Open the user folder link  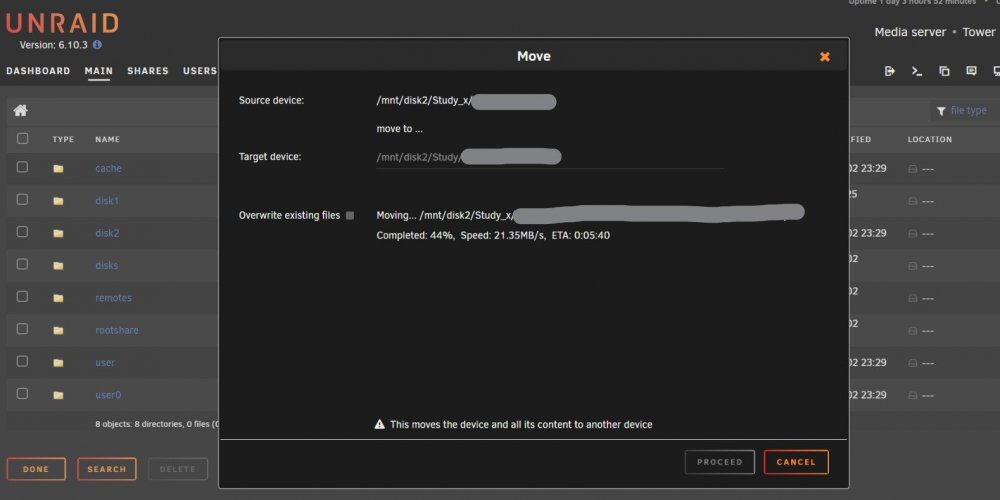[x=105, y=363]
